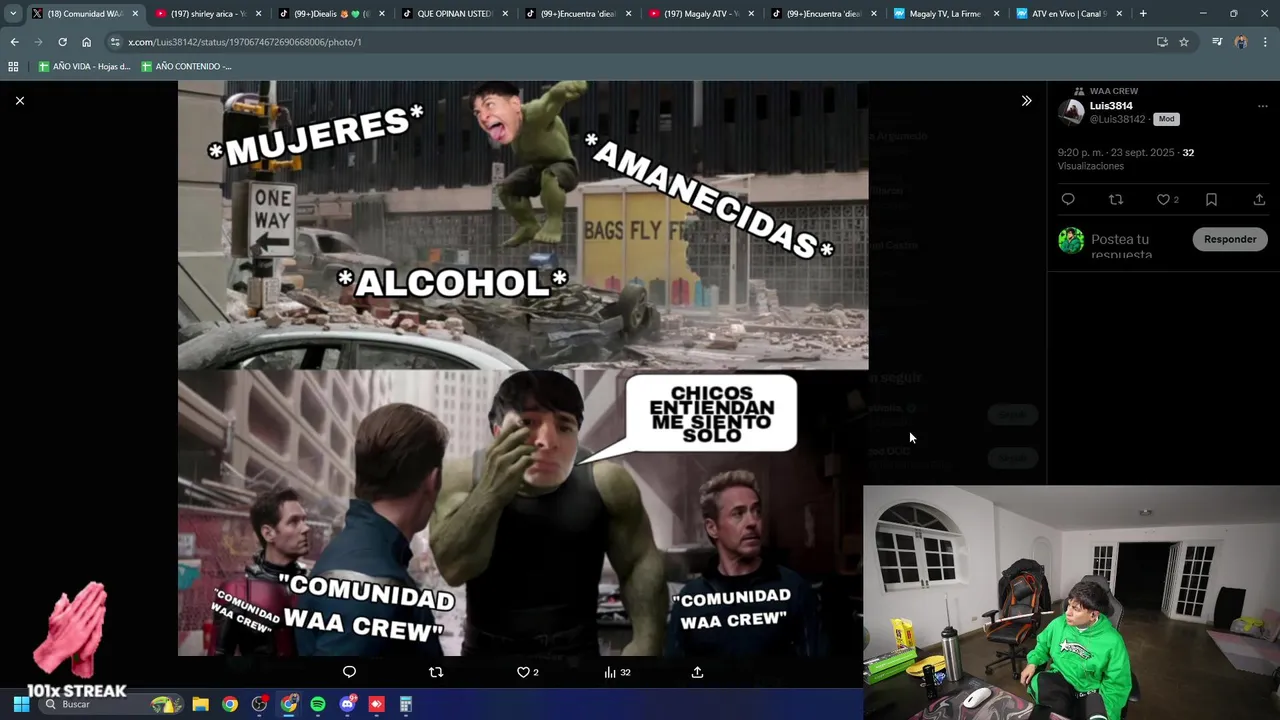
Task: Open Discord from the taskbar
Action: pos(347,704)
